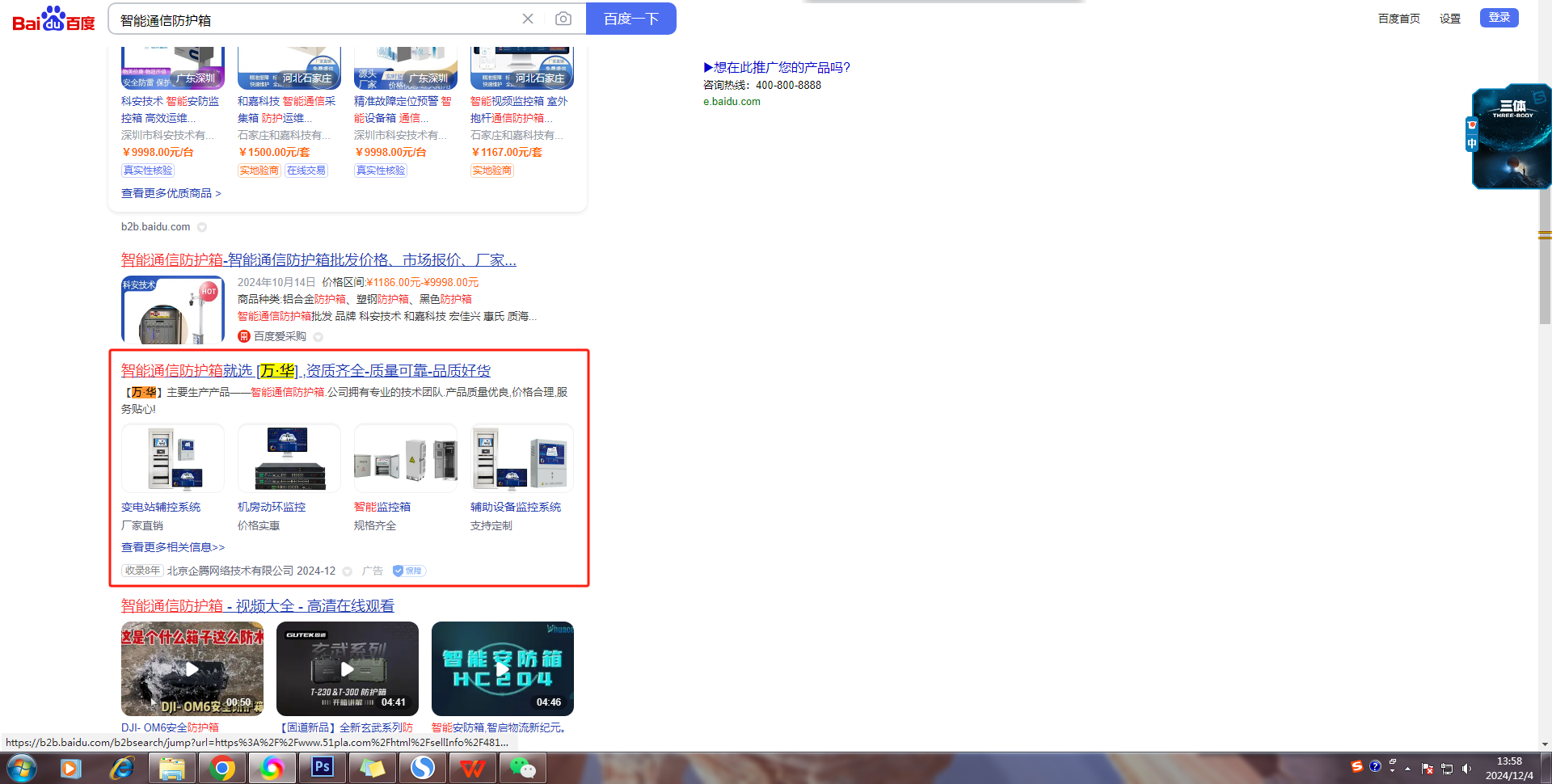Switch to Google Chrome on taskbar
Image resolution: width=1552 pixels, height=784 pixels.
click(x=221, y=768)
